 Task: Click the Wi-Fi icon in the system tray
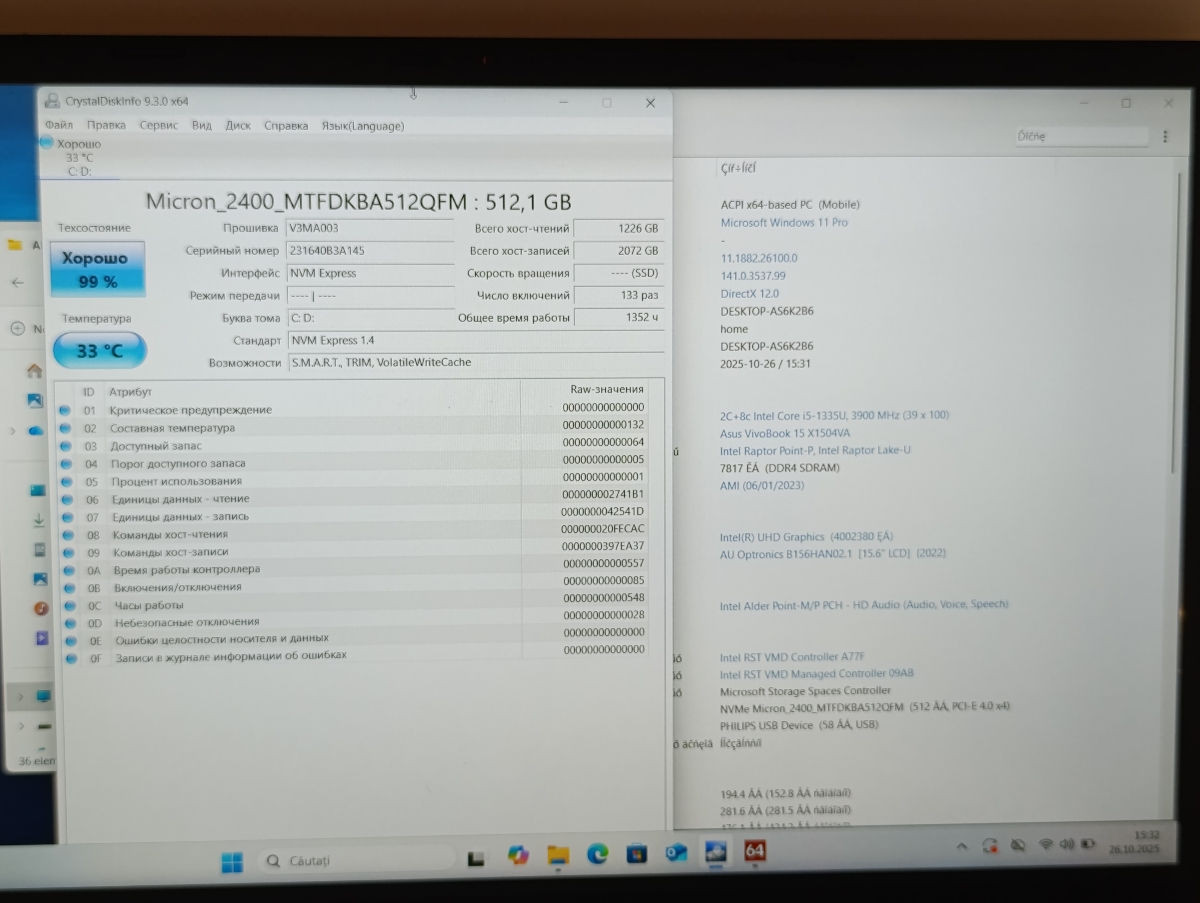coord(1046,845)
